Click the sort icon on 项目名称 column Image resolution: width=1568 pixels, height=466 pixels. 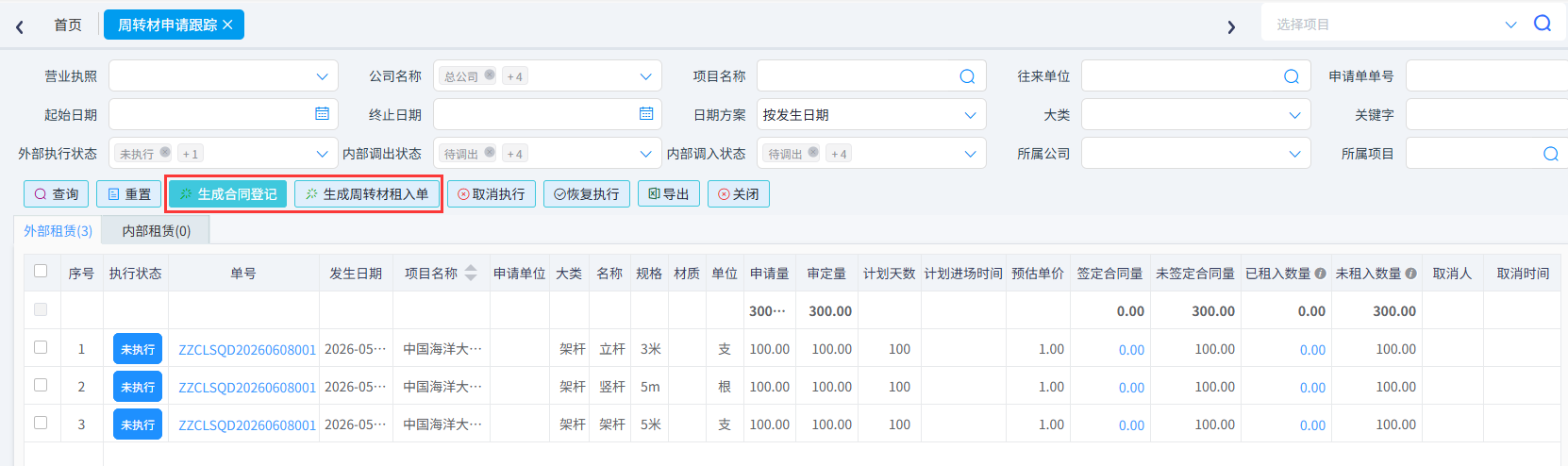pyautogui.click(x=471, y=274)
